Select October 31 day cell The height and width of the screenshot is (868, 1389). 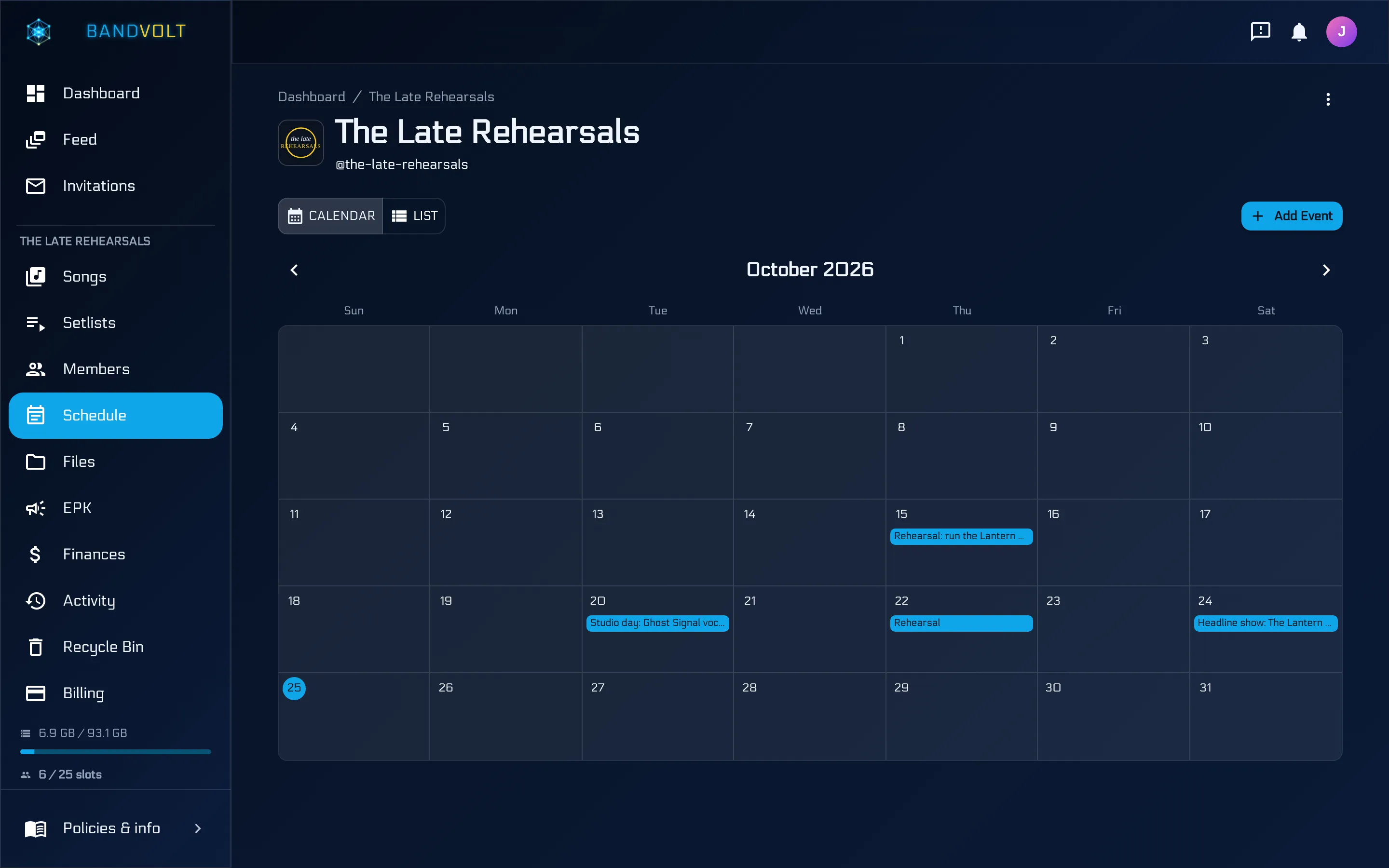1266,717
